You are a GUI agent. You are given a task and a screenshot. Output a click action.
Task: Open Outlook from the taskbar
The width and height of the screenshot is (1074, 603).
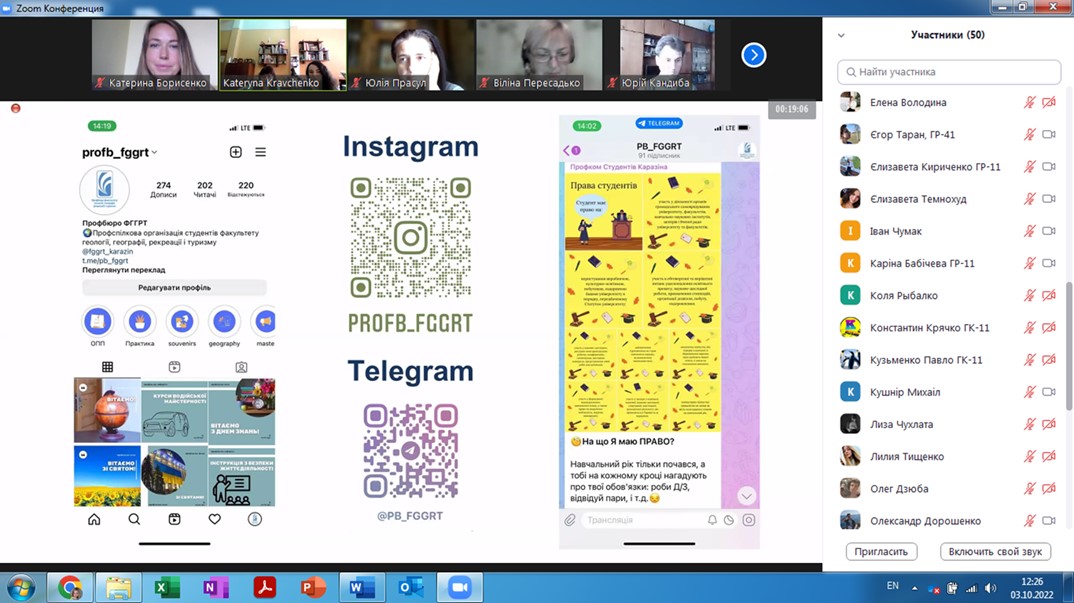(x=410, y=587)
